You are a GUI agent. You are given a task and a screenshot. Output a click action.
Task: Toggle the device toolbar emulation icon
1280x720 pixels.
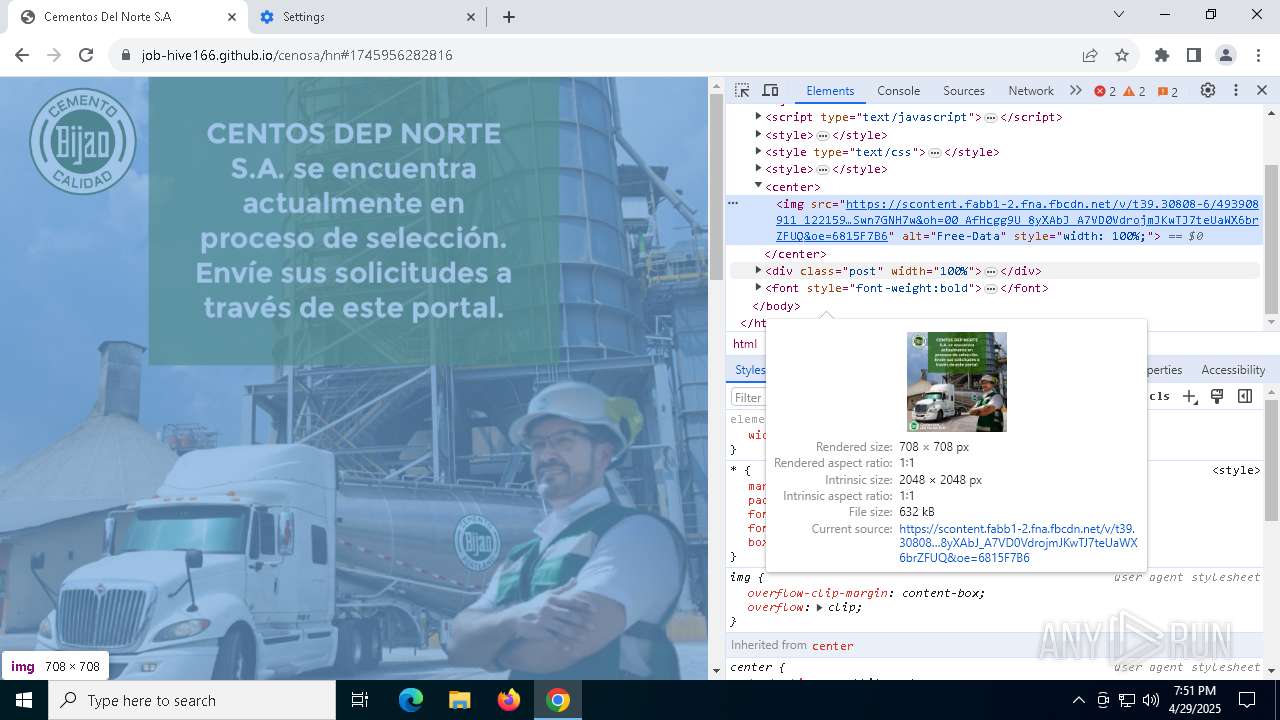[x=770, y=90]
